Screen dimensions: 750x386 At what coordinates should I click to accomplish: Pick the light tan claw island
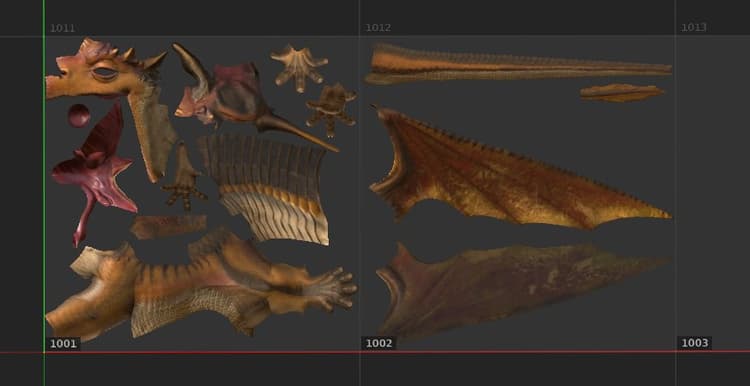299,68
